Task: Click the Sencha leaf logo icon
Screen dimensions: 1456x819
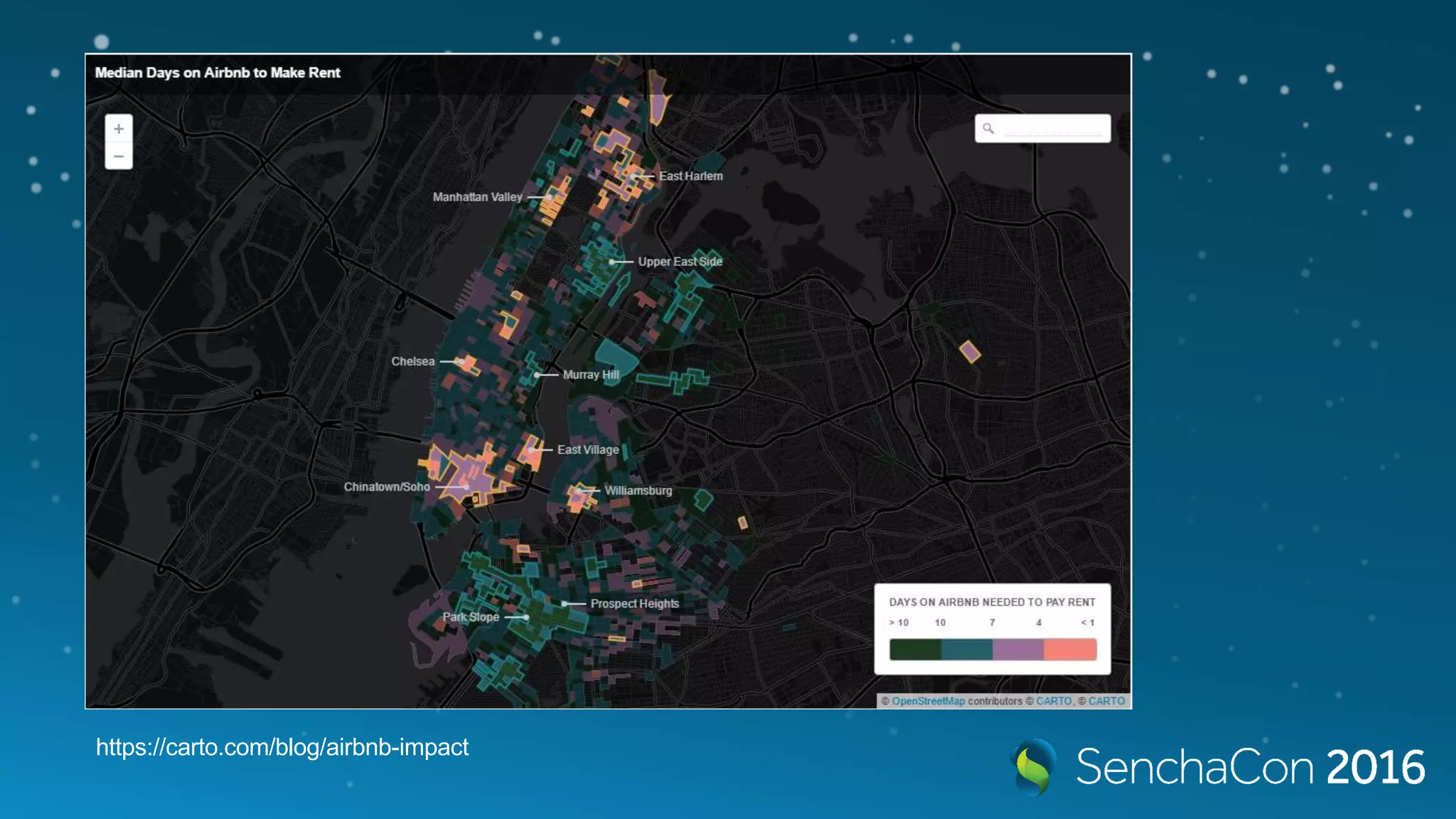Action: [x=1033, y=767]
